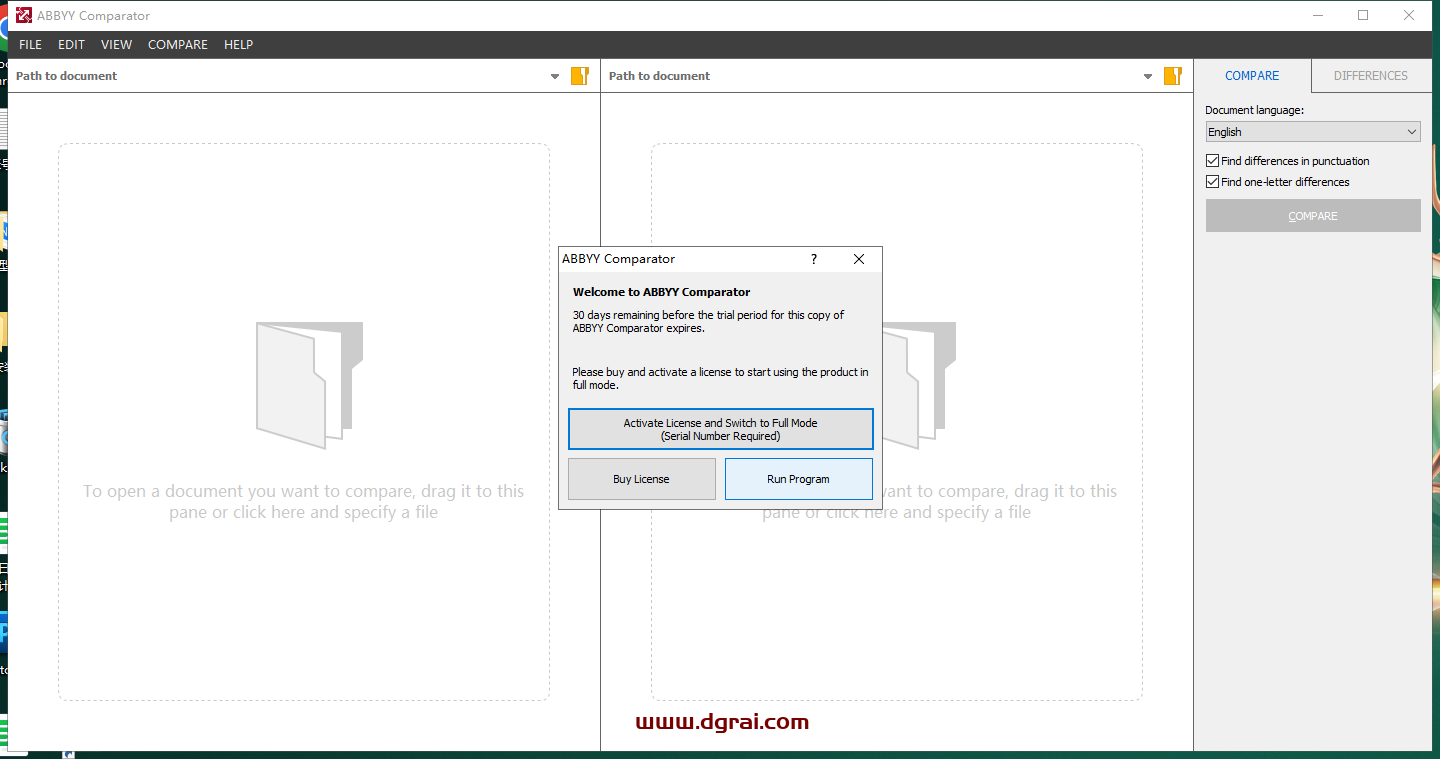This screenshot has width=1440, height=759.
Task: Open the COMPARE menu
Action: click(x=178, y=45)
